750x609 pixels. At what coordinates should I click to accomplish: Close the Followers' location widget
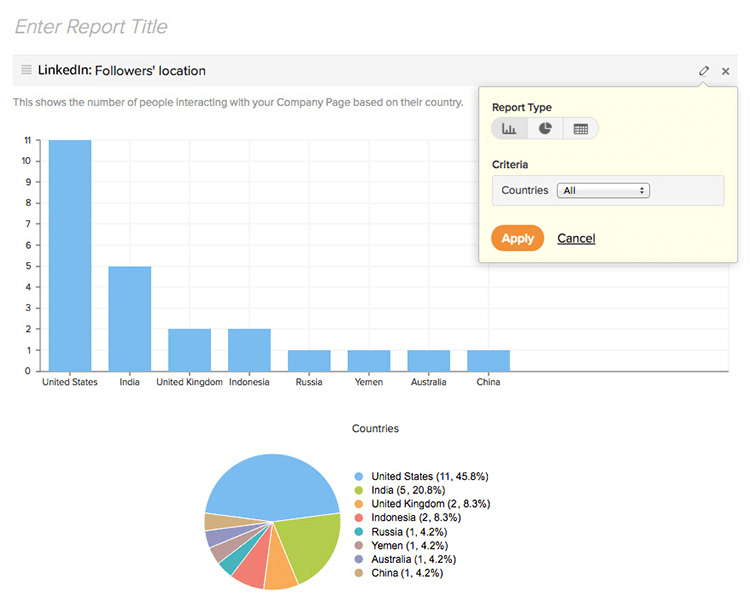pos(726,71)
